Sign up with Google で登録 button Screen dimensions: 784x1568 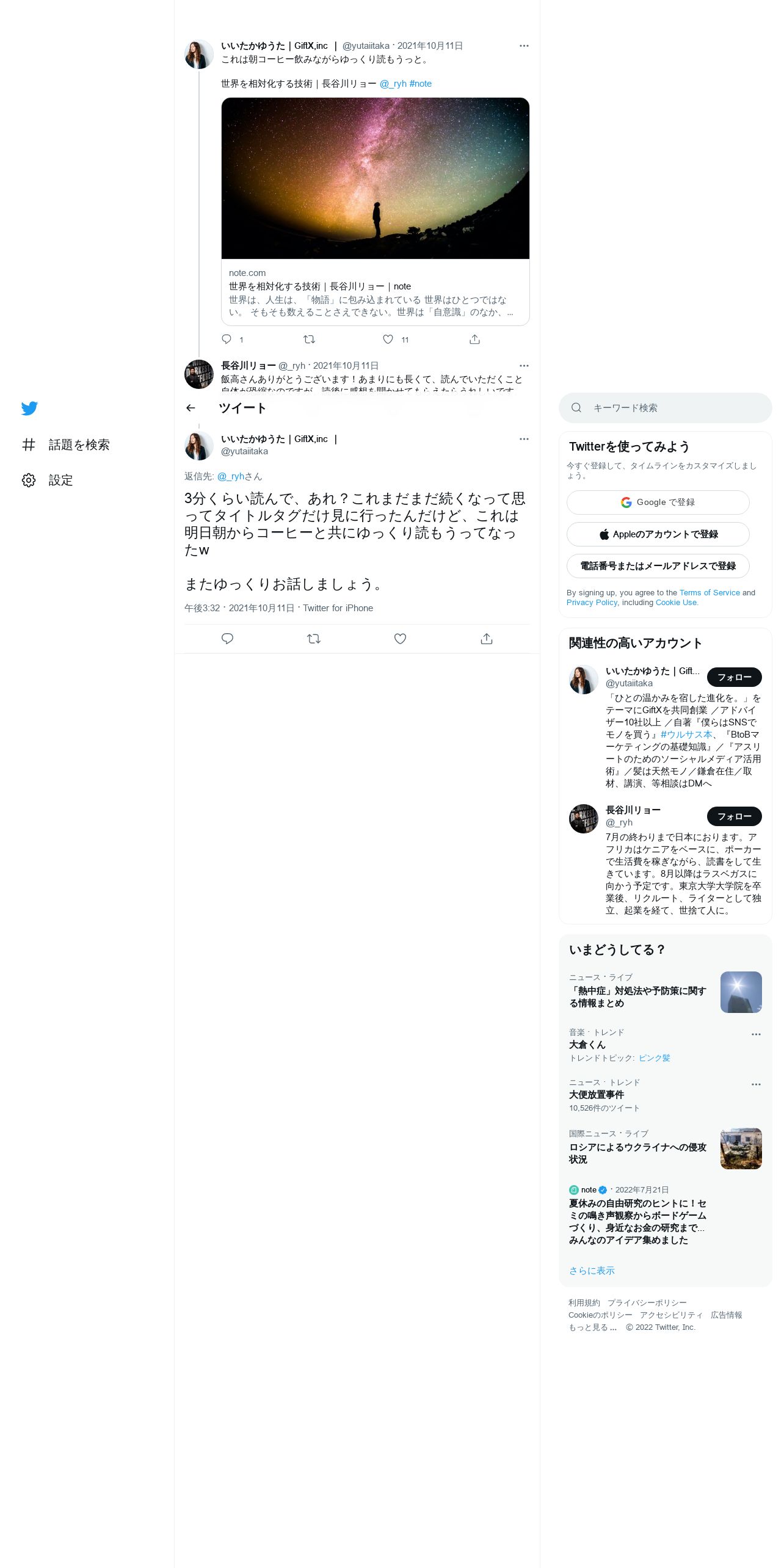pos(658,502)
